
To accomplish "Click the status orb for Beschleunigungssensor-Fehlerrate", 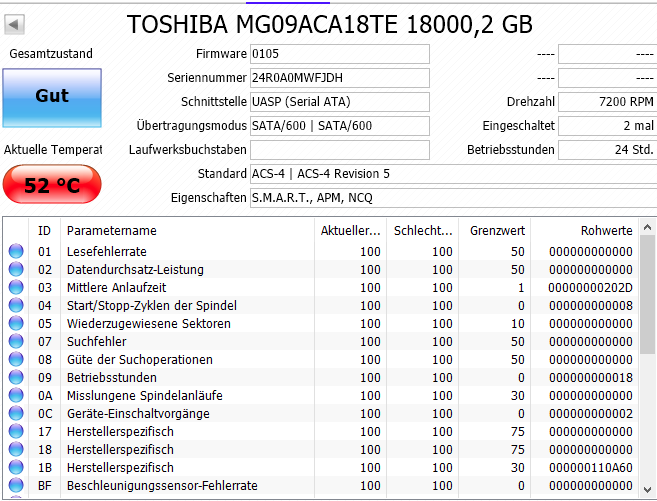I will click(16, 486).
